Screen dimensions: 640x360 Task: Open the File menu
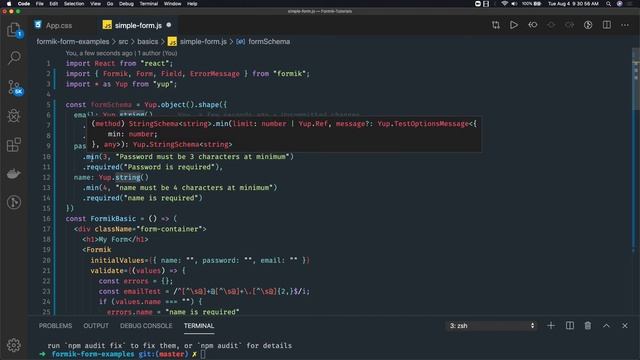(40, 4)
